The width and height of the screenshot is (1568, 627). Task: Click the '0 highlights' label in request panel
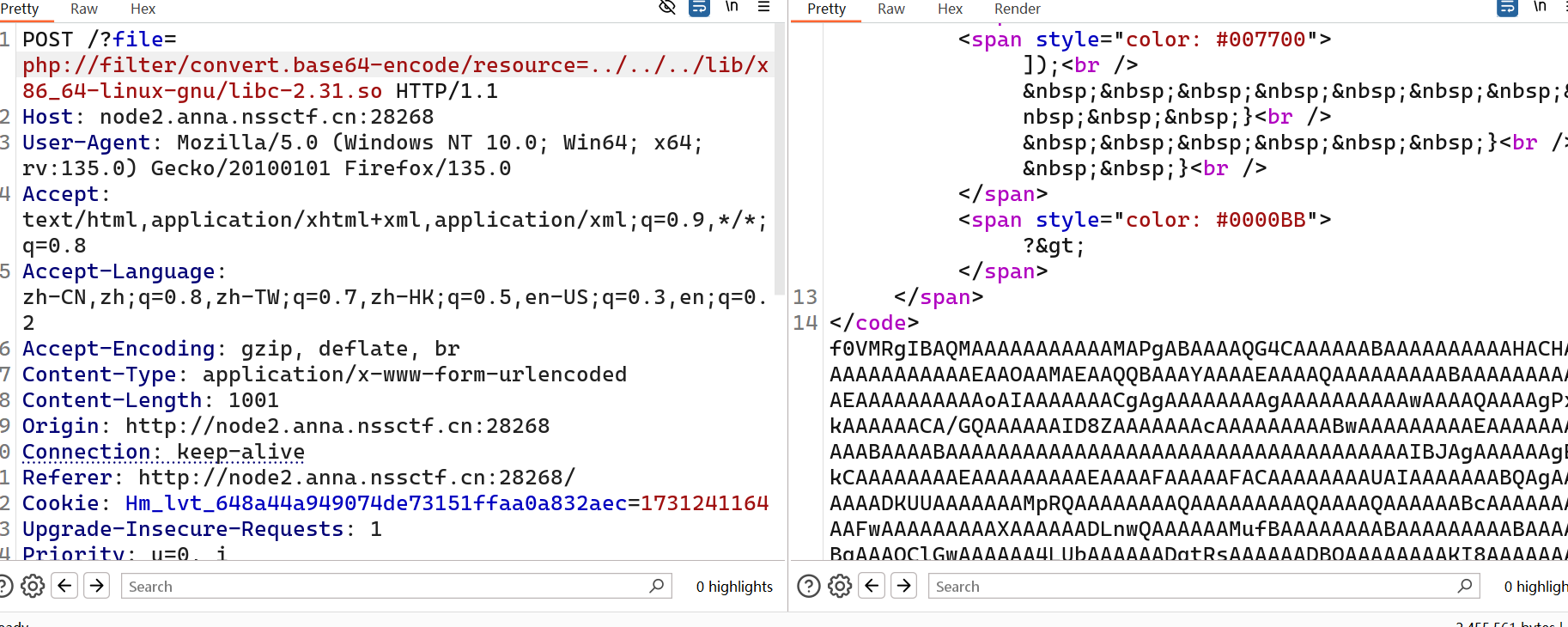tap(734, 587)
